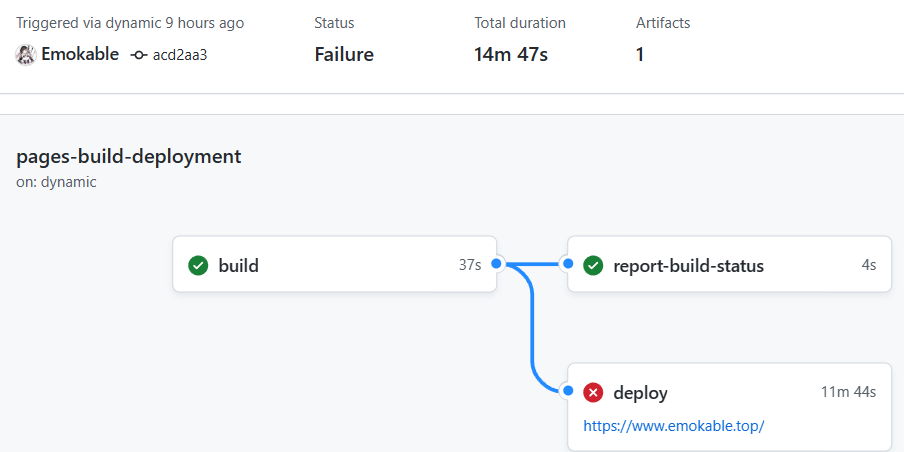Click the connector dot left of report-build-status
Image resolution: width=904 pixels, height=452 pixels.
point(568,264)
